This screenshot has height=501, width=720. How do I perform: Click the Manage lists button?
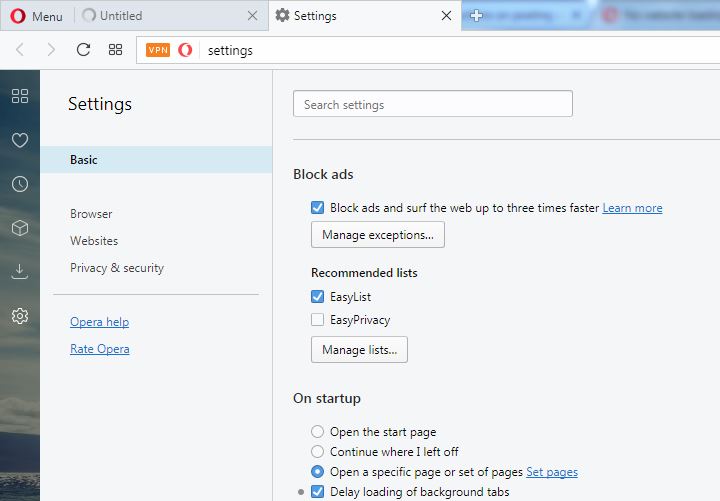tap(359, 350)
